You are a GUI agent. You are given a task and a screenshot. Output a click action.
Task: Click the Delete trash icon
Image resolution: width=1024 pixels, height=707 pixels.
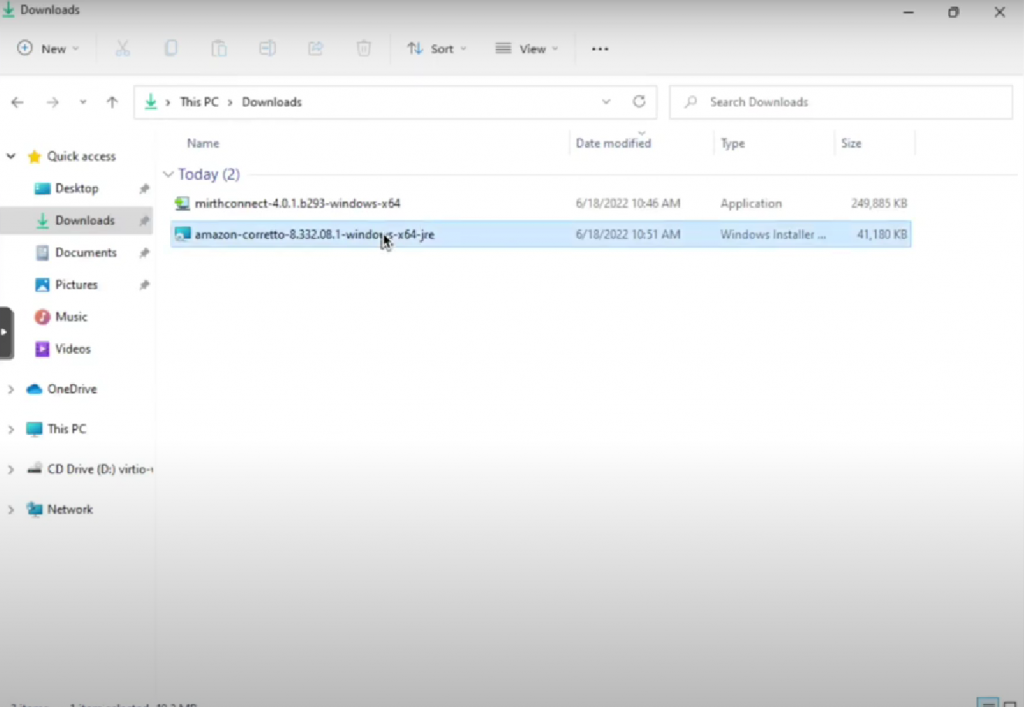click(364, 48)
